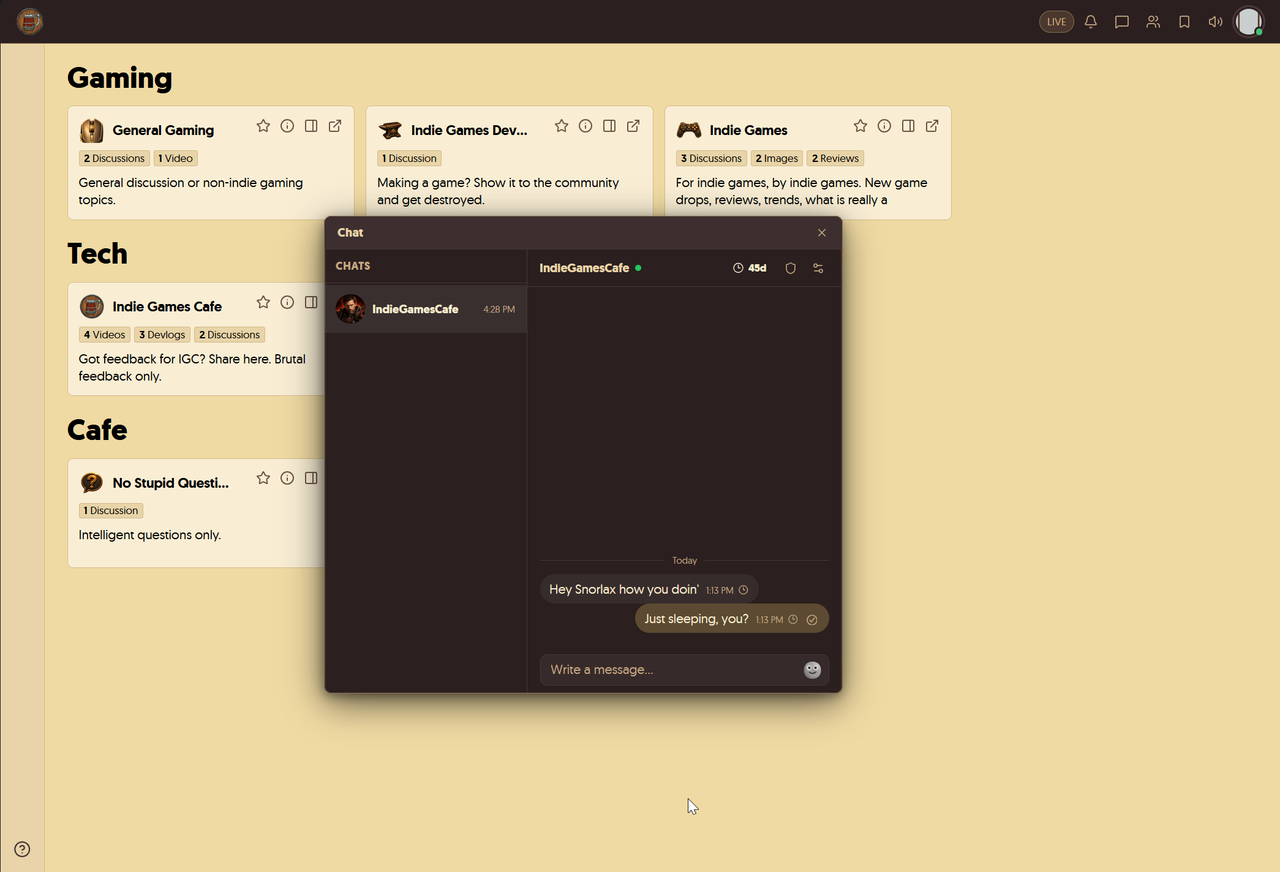Open No Stupid Questions in side panel

(x=311, y=478)
